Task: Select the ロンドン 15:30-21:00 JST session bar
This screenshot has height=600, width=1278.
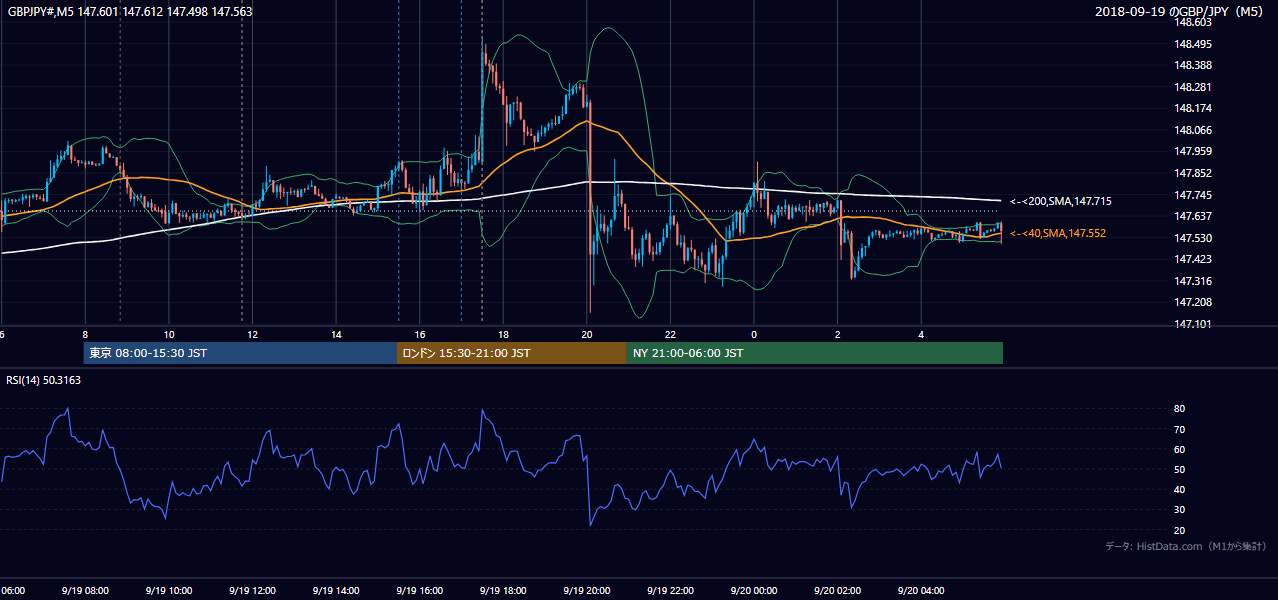Action: click(512, 353)
